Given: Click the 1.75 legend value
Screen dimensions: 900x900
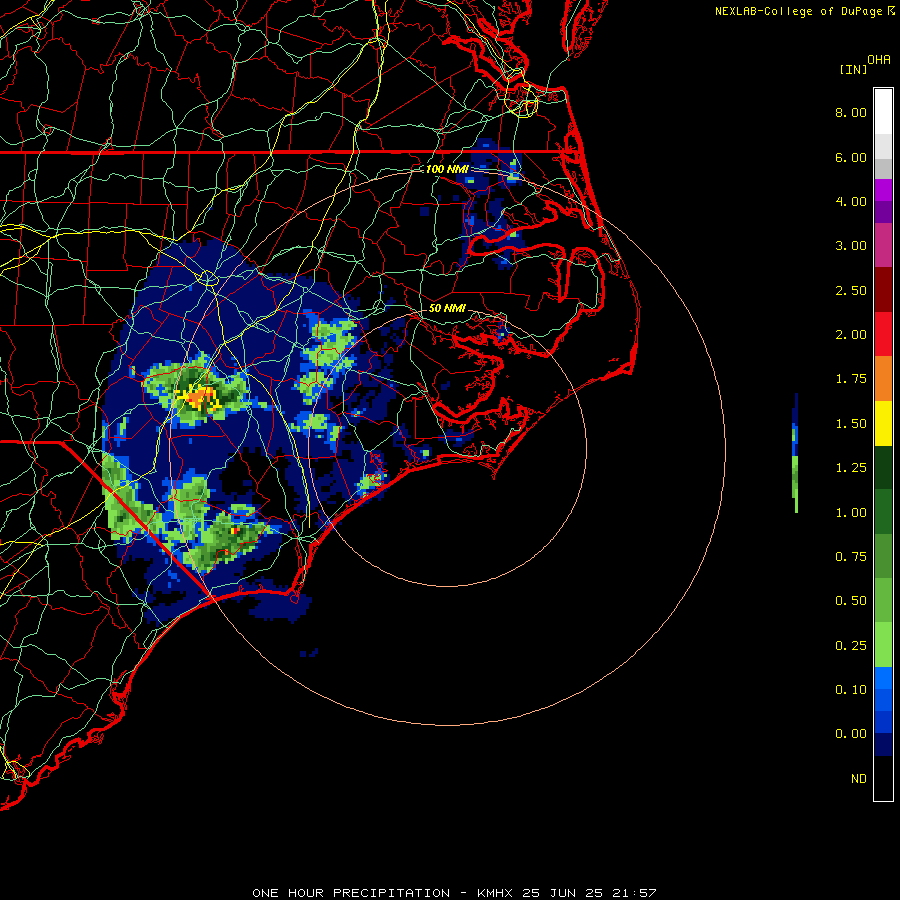Looking at the screenshot, I should click(851, 379).
